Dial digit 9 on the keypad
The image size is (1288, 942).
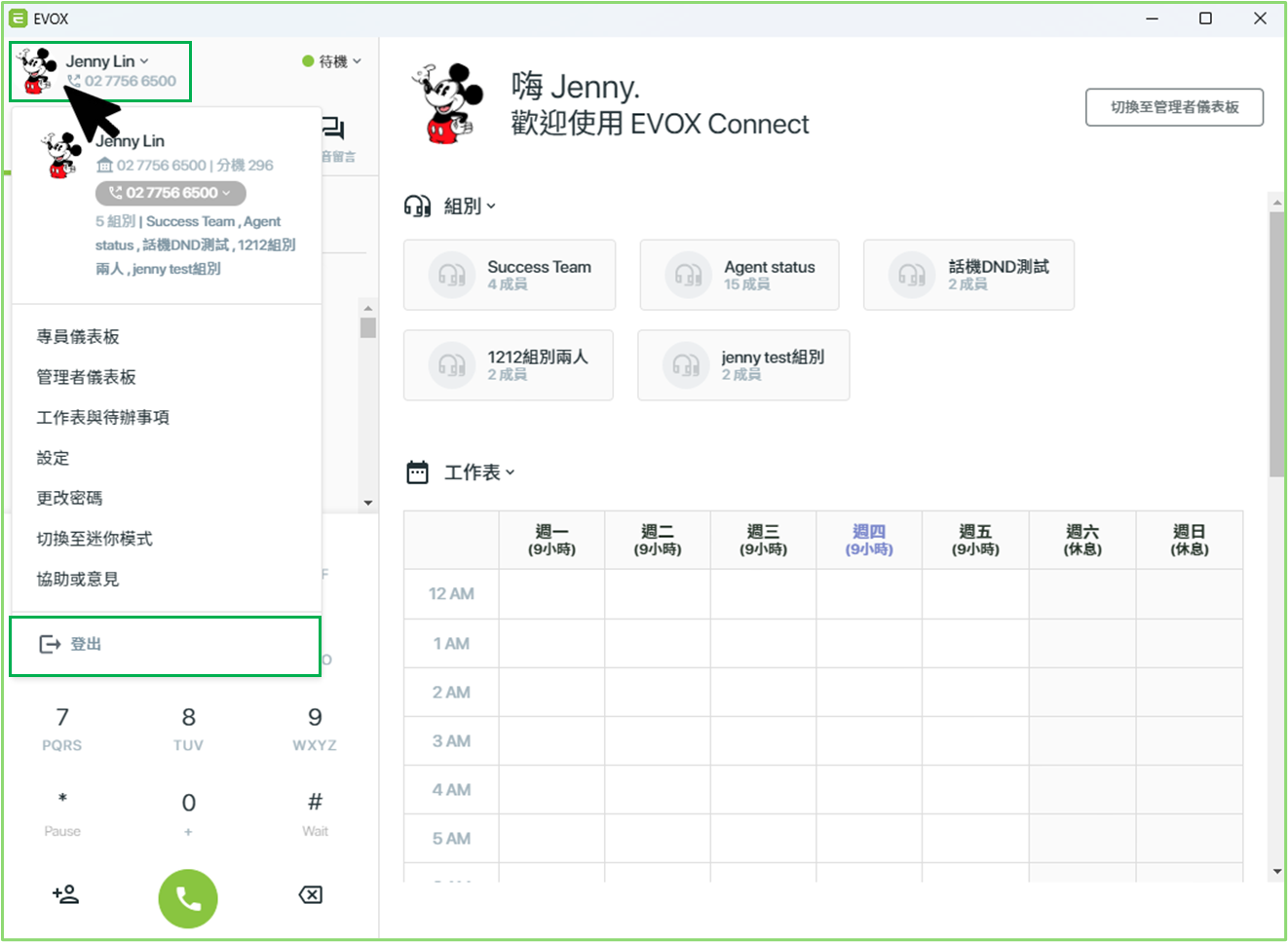coord(315,729)
